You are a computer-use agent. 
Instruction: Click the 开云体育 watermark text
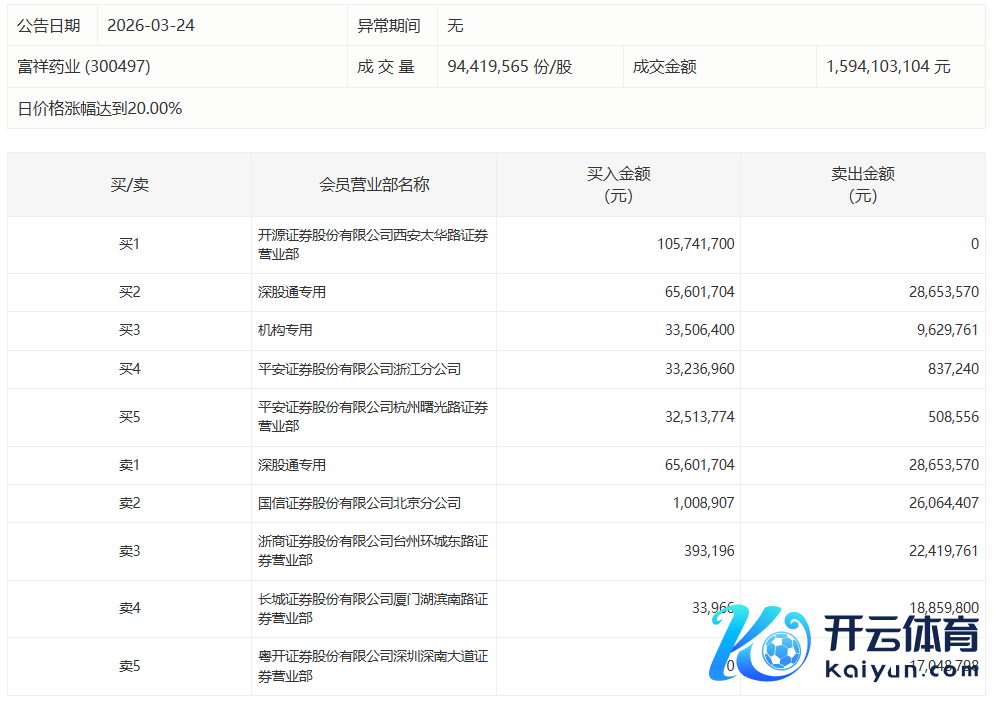coord(901,635)
